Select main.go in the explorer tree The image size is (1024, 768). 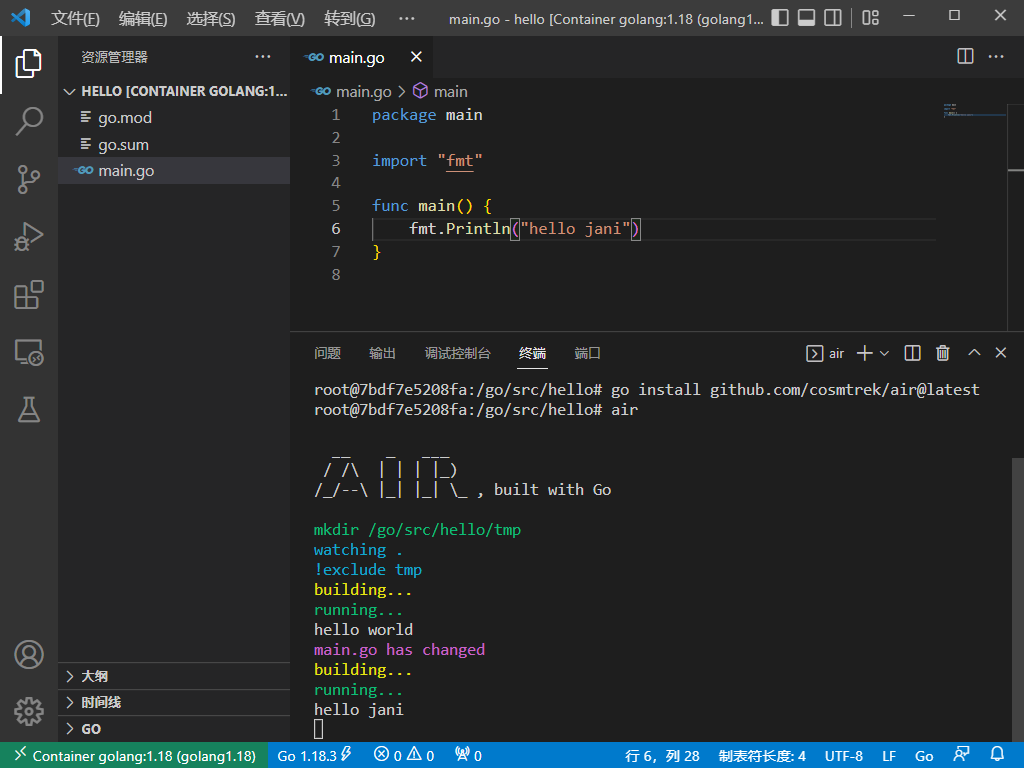pyautogui.click(x=174, y=170)
